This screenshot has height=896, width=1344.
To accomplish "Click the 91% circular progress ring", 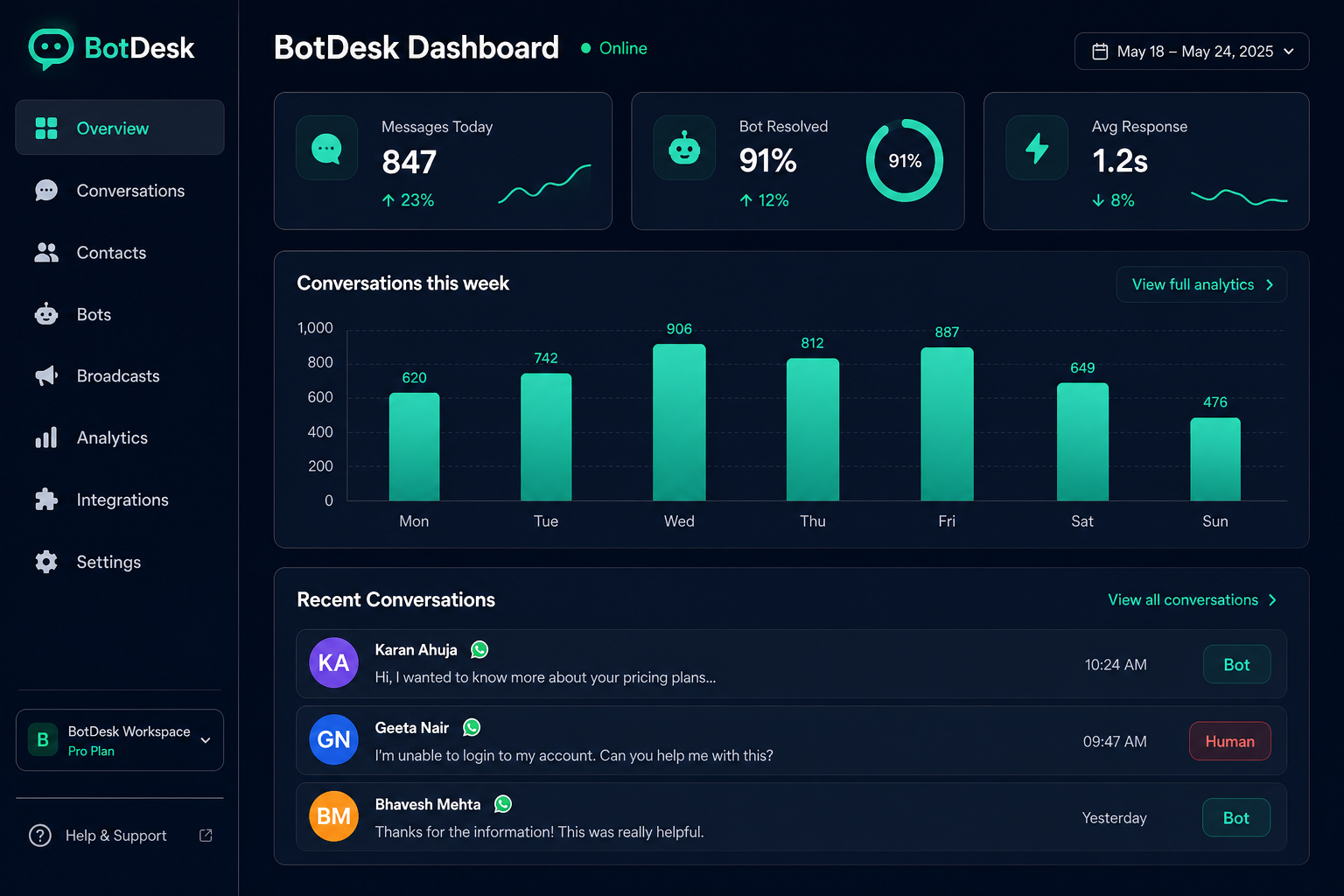I will point(905,161).
